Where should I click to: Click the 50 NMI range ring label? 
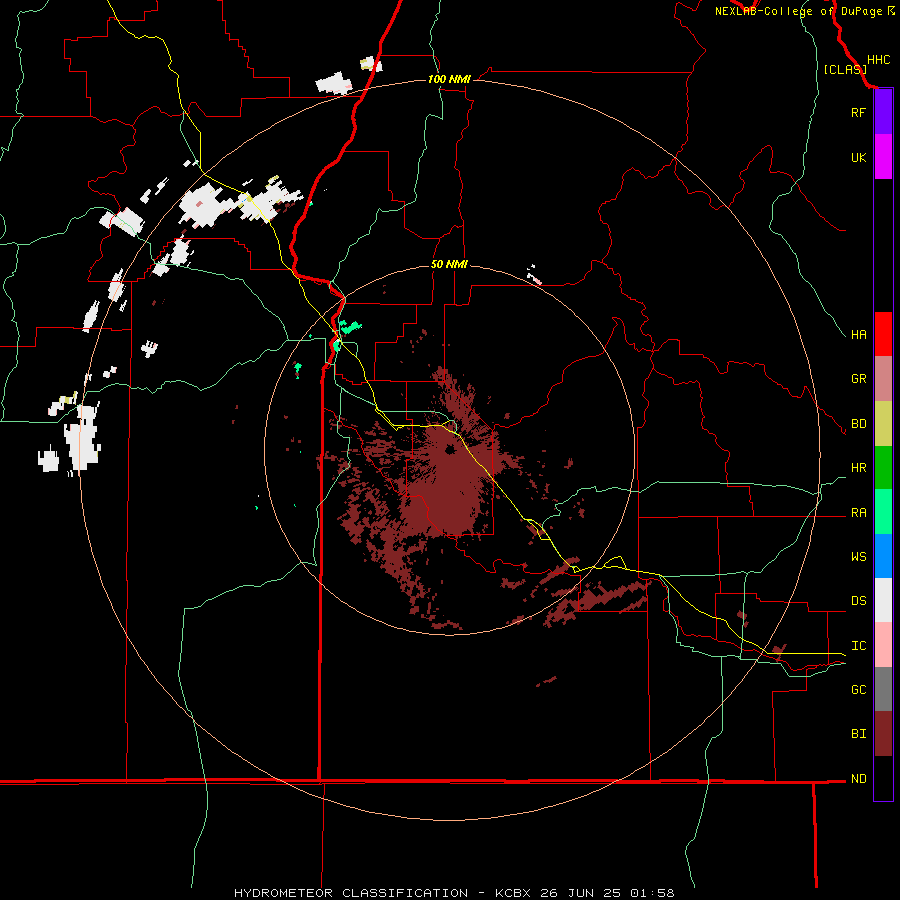pyautogui.click(x=449, y=264)
